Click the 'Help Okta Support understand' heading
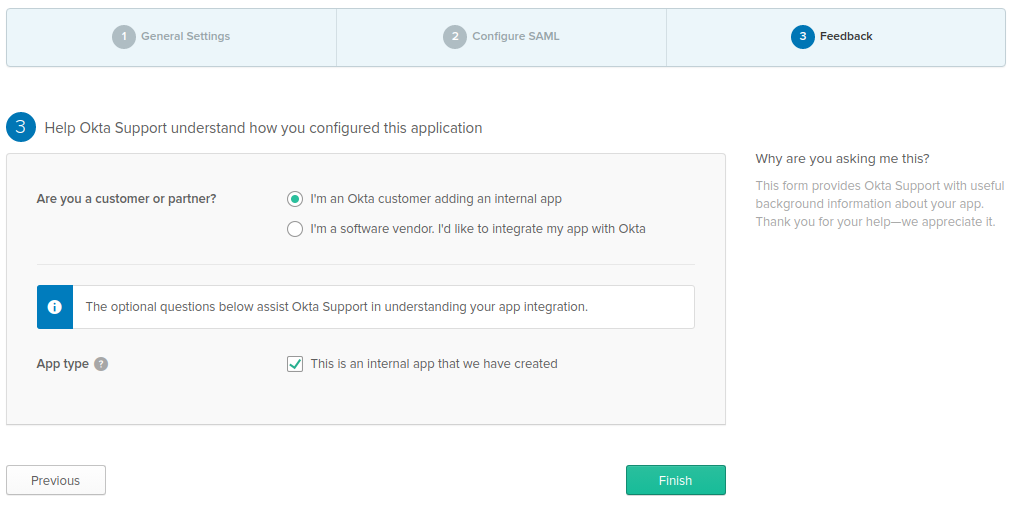Screen dimensions: 1013x520 263,128
